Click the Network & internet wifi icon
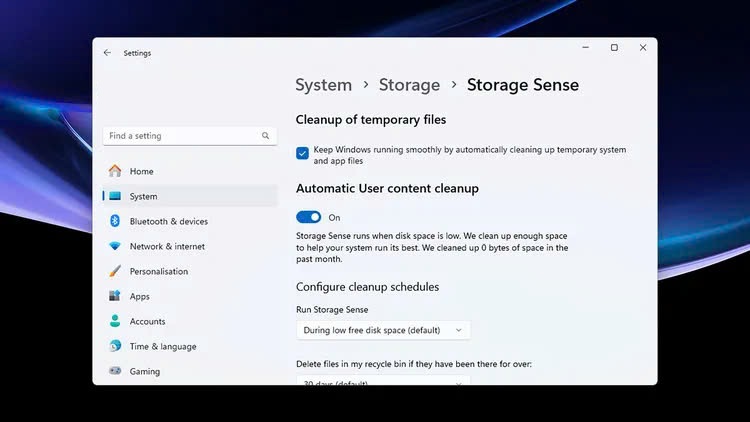 point(115,246)
